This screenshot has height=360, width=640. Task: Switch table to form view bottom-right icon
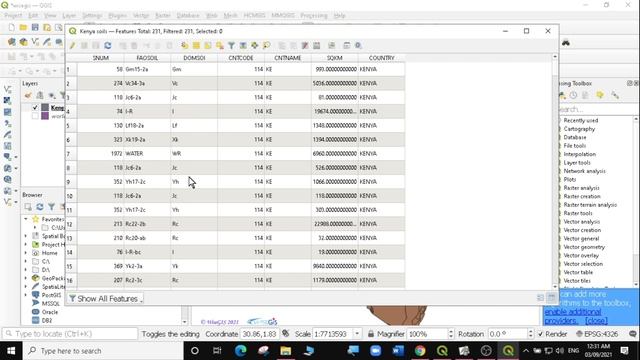[x=540, y=298]
